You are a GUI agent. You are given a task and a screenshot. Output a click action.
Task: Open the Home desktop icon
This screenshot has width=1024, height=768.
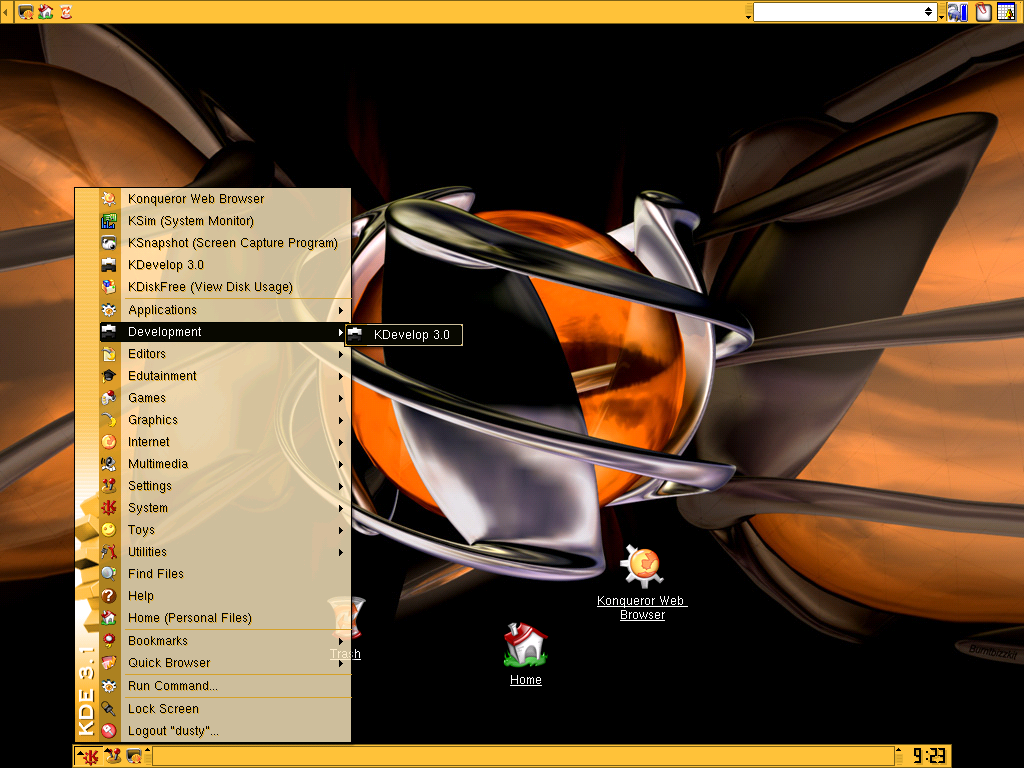(x=526, y=653)
